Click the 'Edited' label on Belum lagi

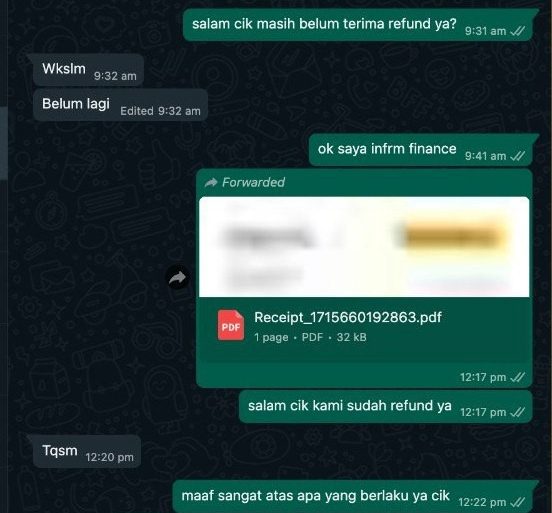[x=137, y=111]
